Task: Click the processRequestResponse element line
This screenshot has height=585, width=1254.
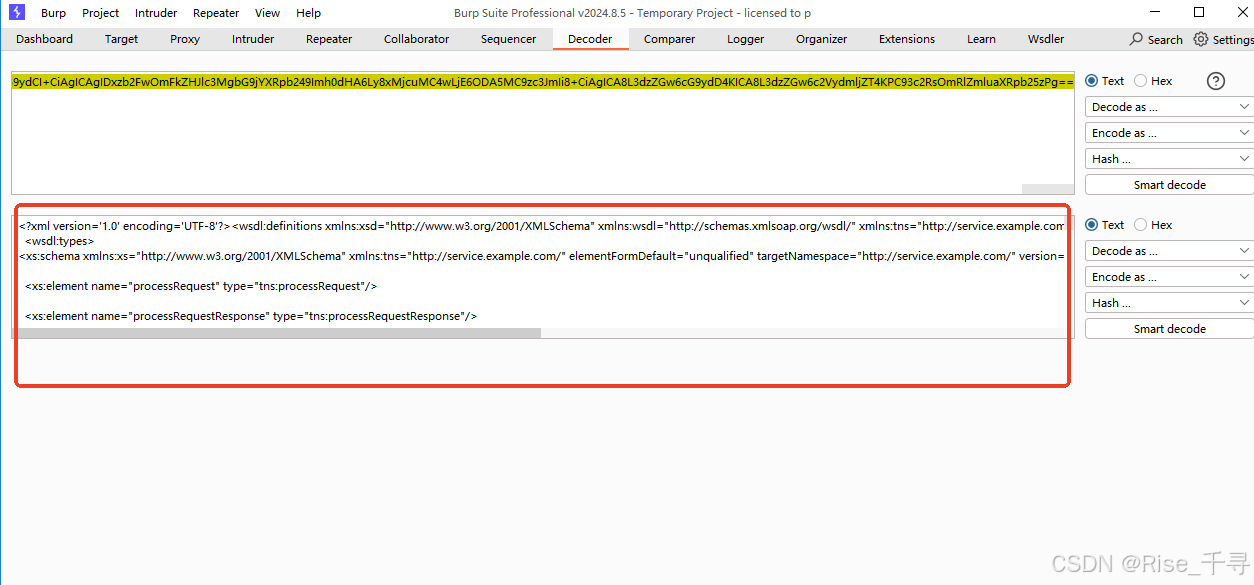Action: click(251, 316)
